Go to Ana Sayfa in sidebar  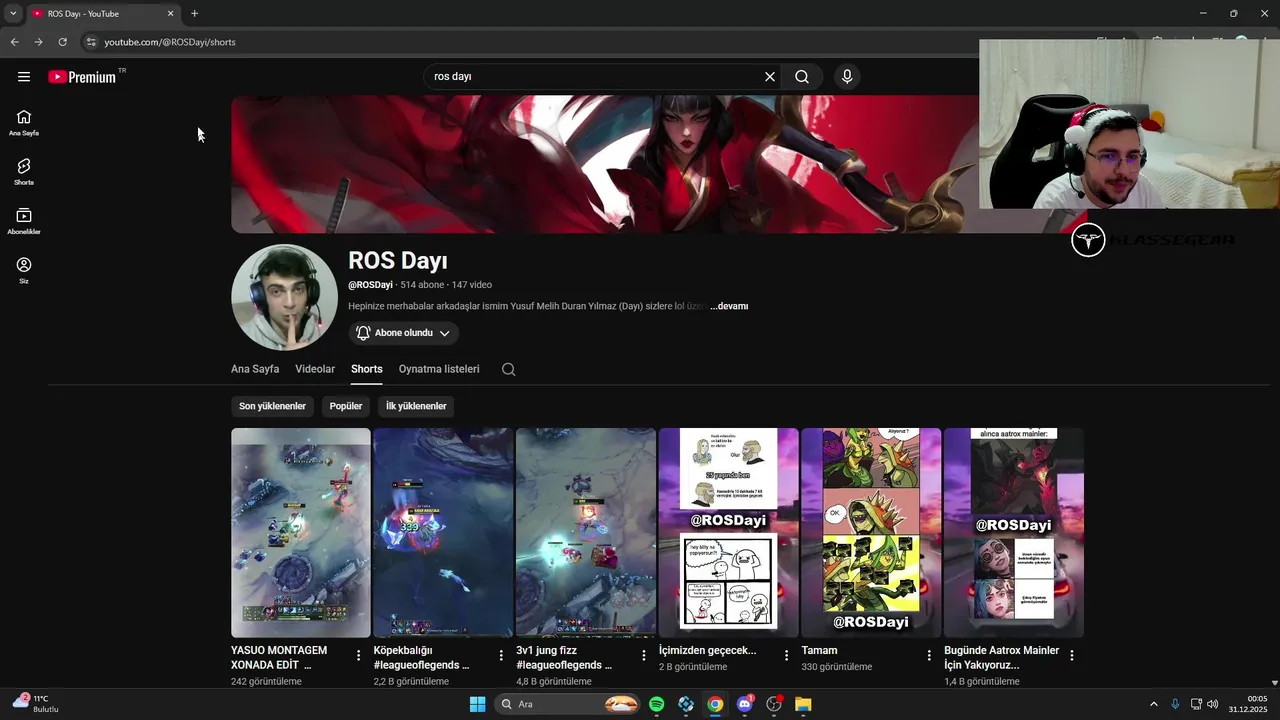click(x=24, y=123)
